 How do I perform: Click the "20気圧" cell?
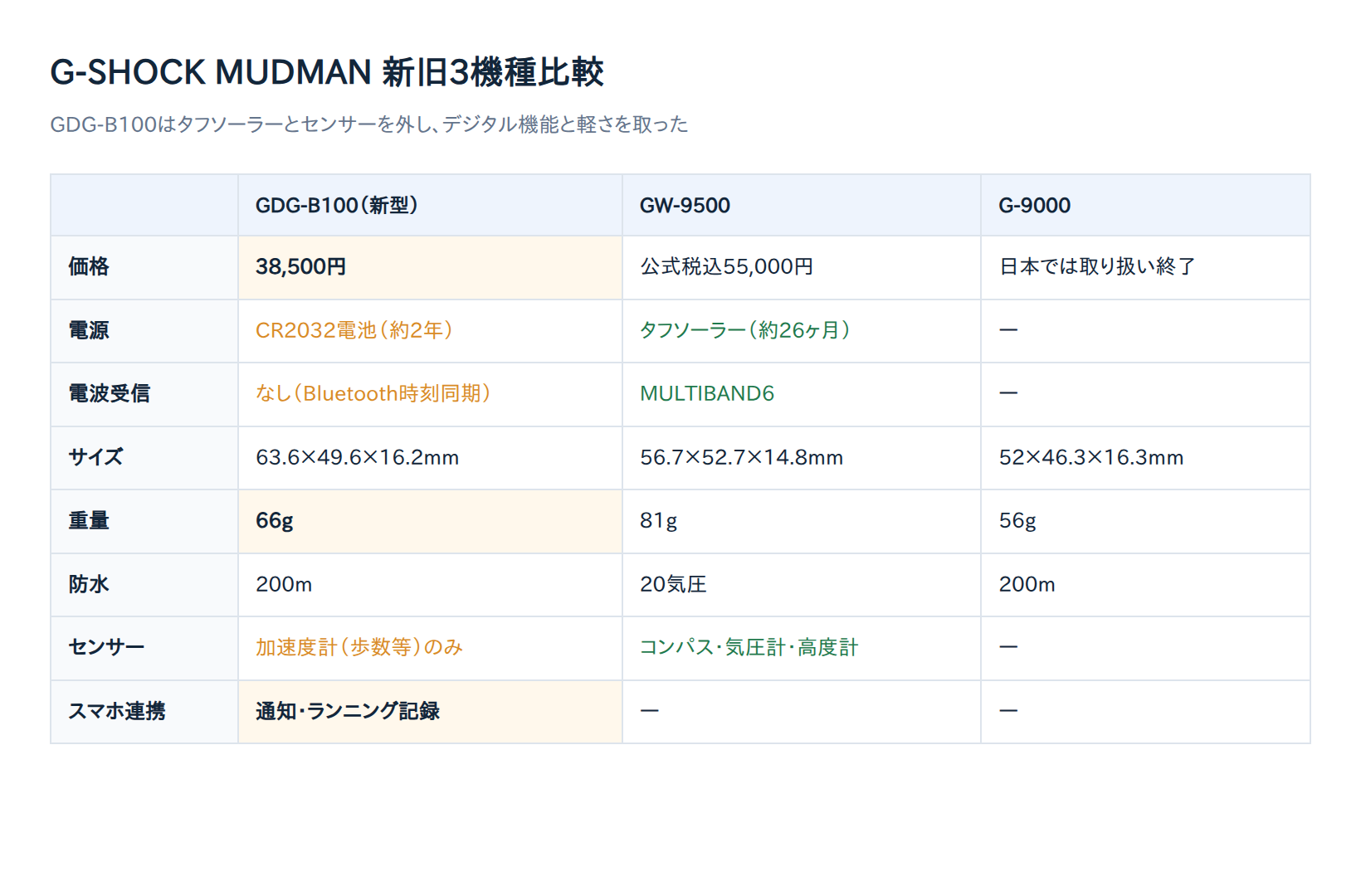(x=802, y=584)
